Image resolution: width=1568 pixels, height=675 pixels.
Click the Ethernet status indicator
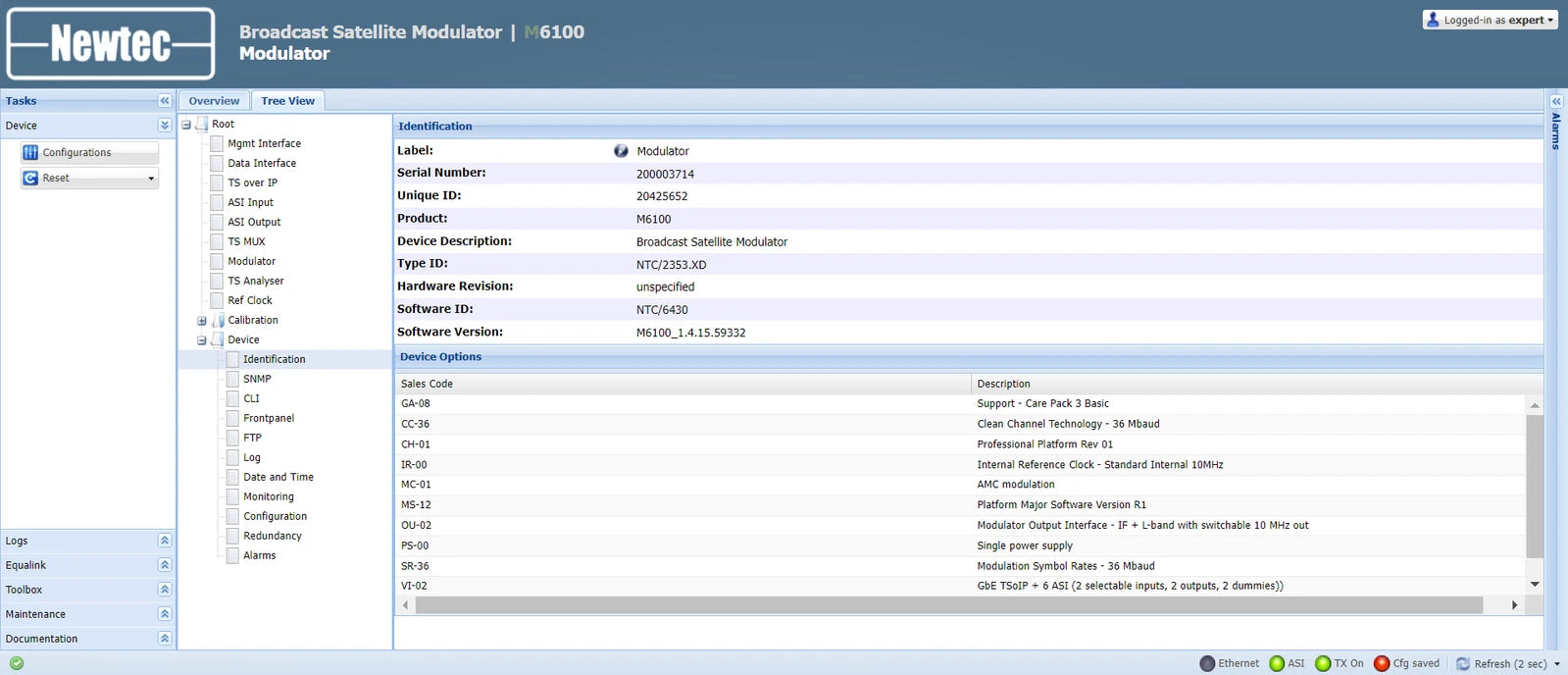coord(1207,663)
